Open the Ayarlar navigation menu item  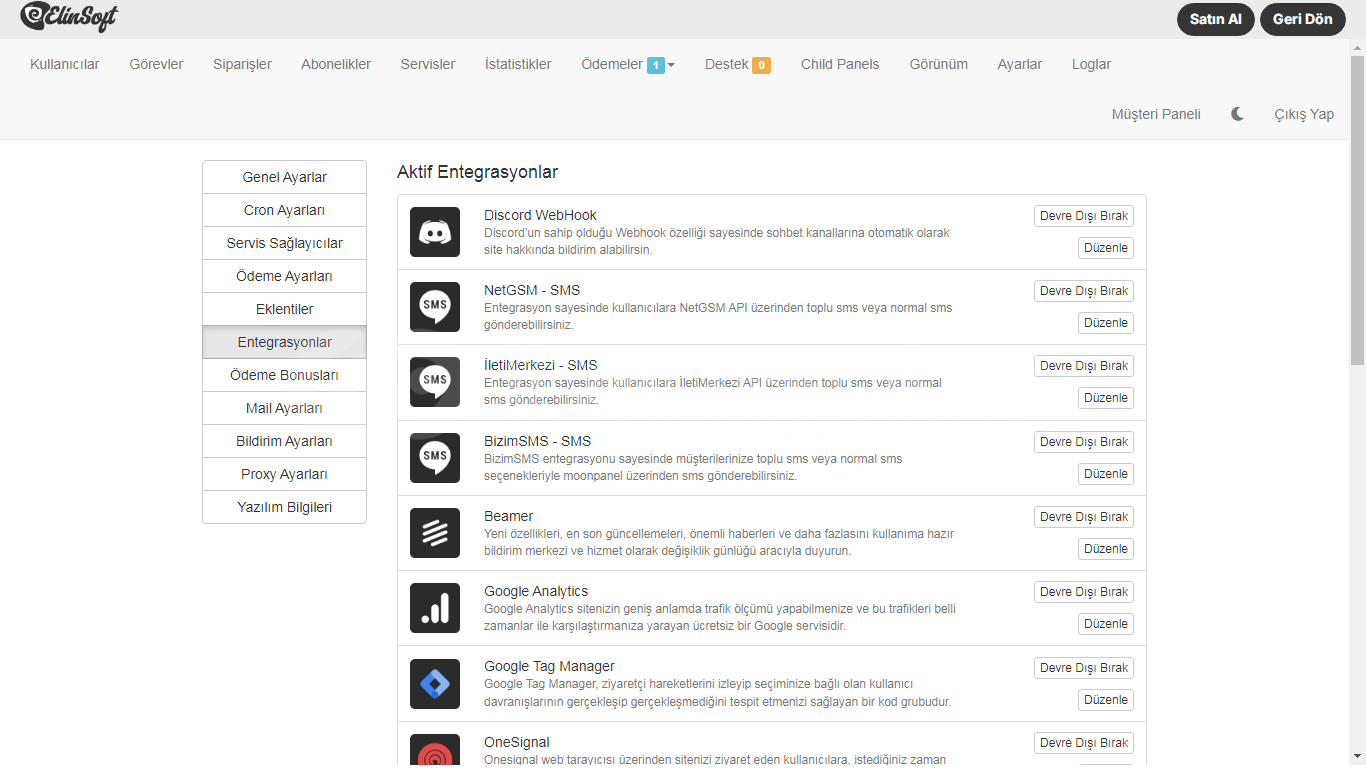(1019, 64)
